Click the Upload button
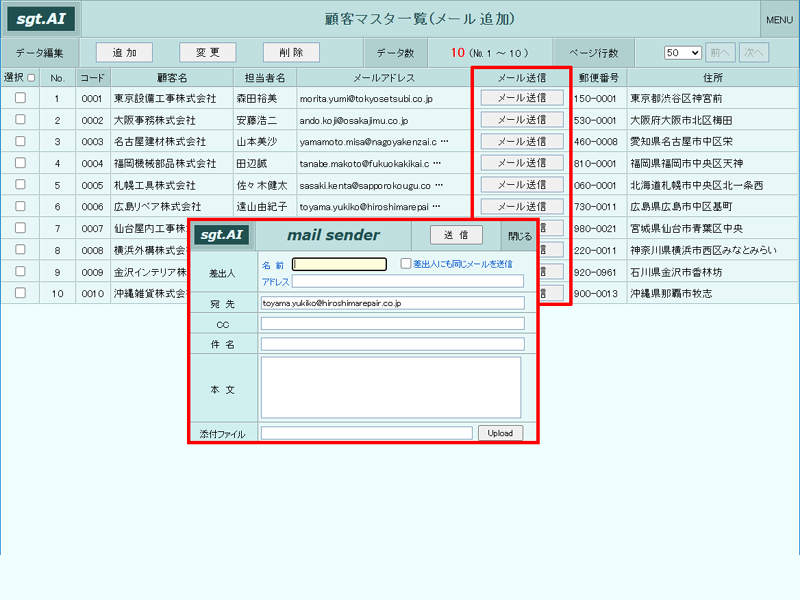800x600 pixels. [500, 433]
